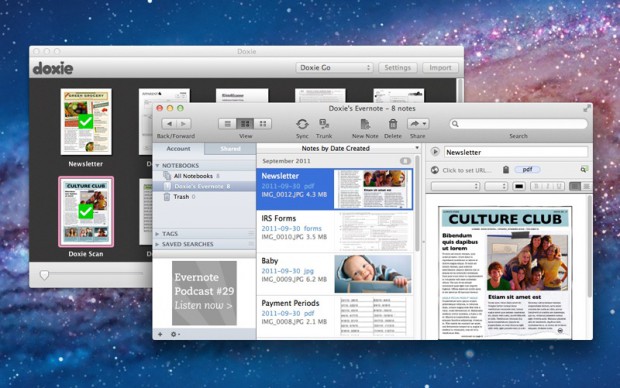The width and height of the screenshot is (620, 388).
Task: Click the Culture Club document preview
Action: pos(505,272)
